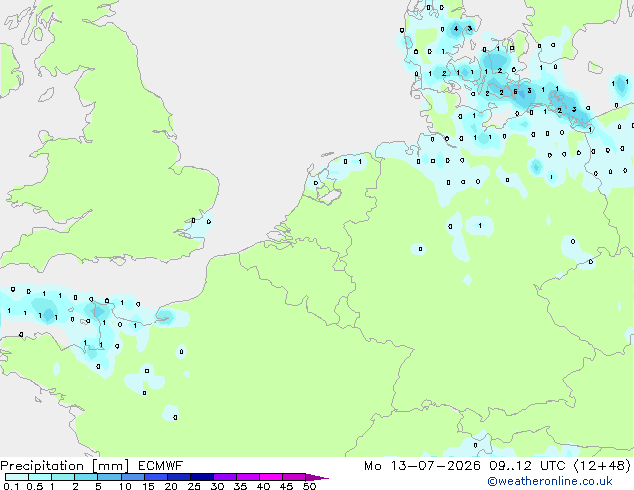
Task: Click the '(12+48)' forecast offset text
Action: pyautogui.click(x=602, y=466)
